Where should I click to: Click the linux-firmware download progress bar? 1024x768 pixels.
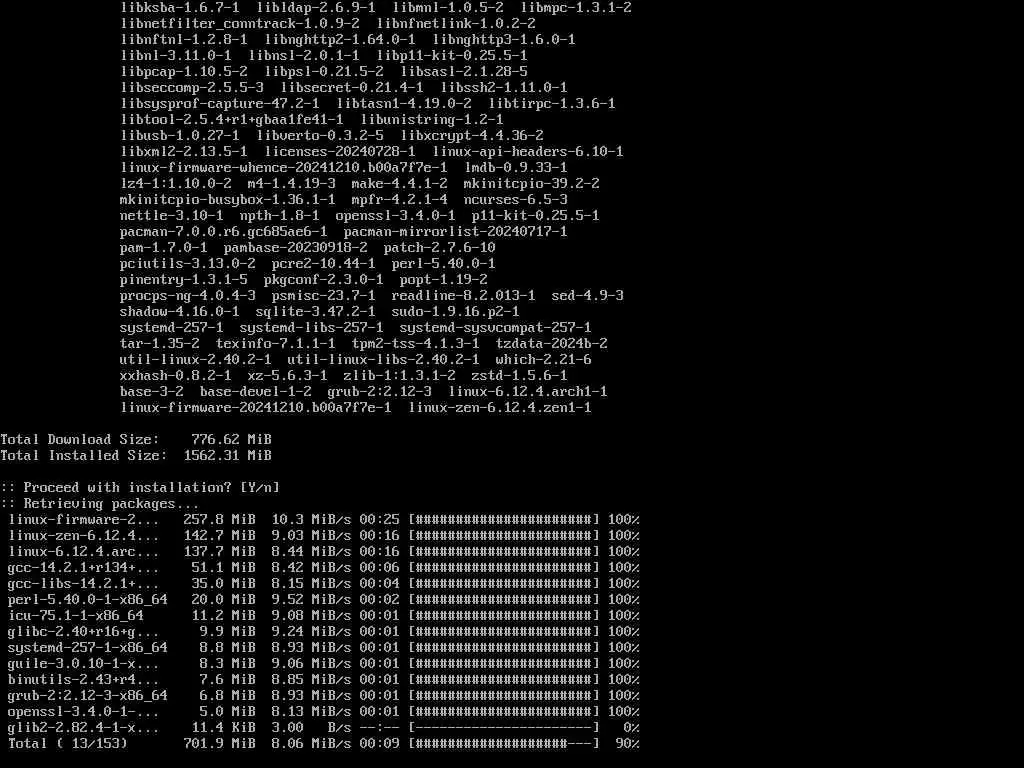click(x=504, y=520)
